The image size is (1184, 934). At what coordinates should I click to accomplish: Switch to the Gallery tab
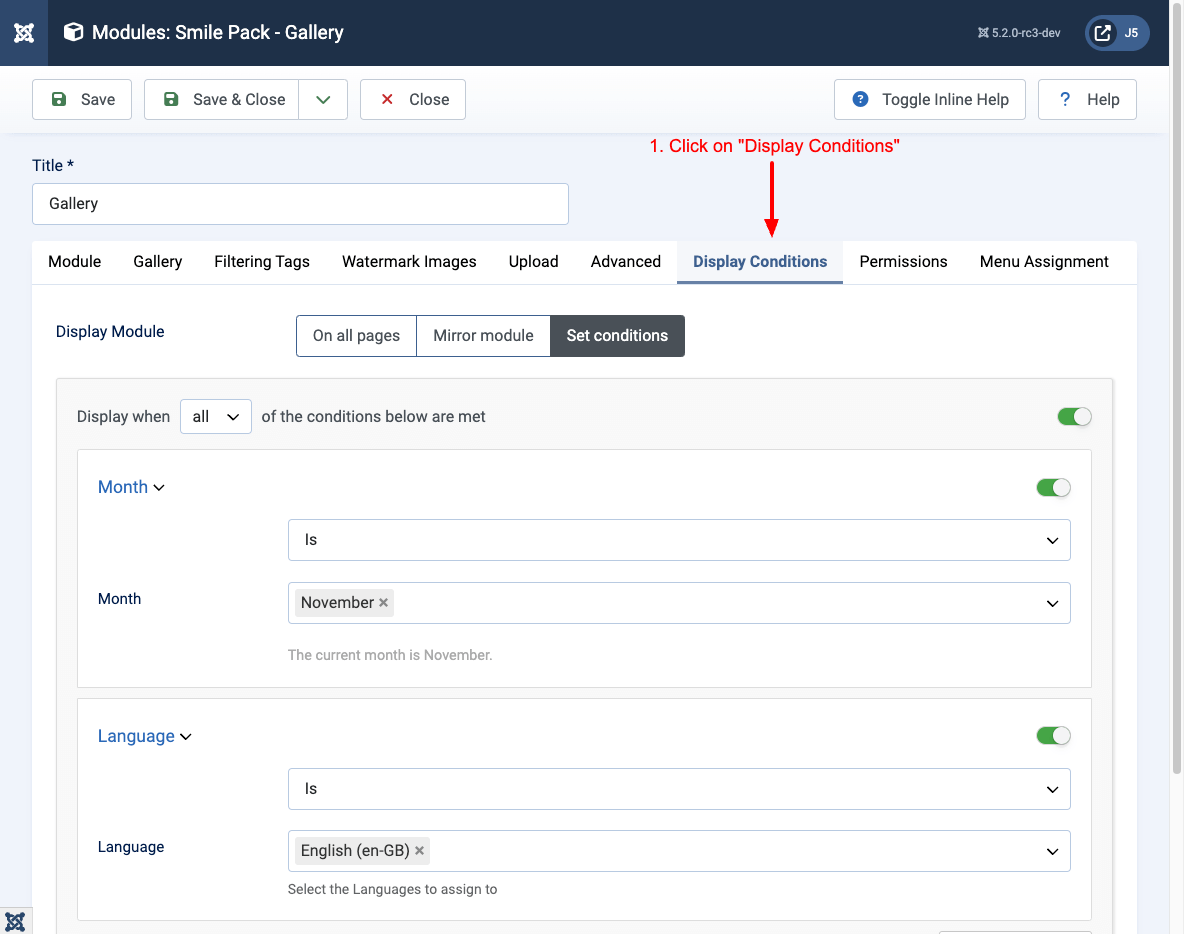point(158,262)
